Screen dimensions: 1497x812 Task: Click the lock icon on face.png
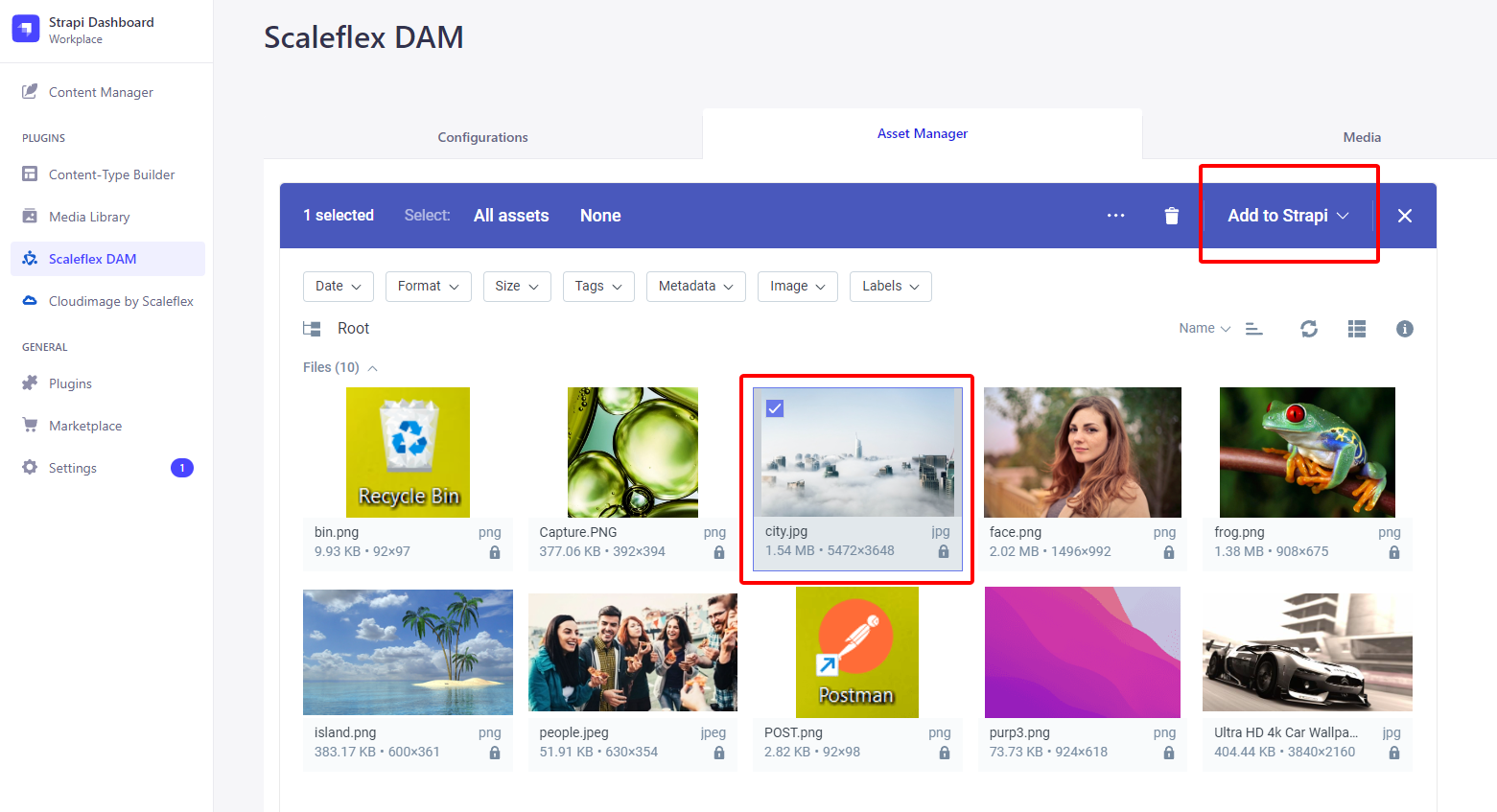(x=1169, y=552)
